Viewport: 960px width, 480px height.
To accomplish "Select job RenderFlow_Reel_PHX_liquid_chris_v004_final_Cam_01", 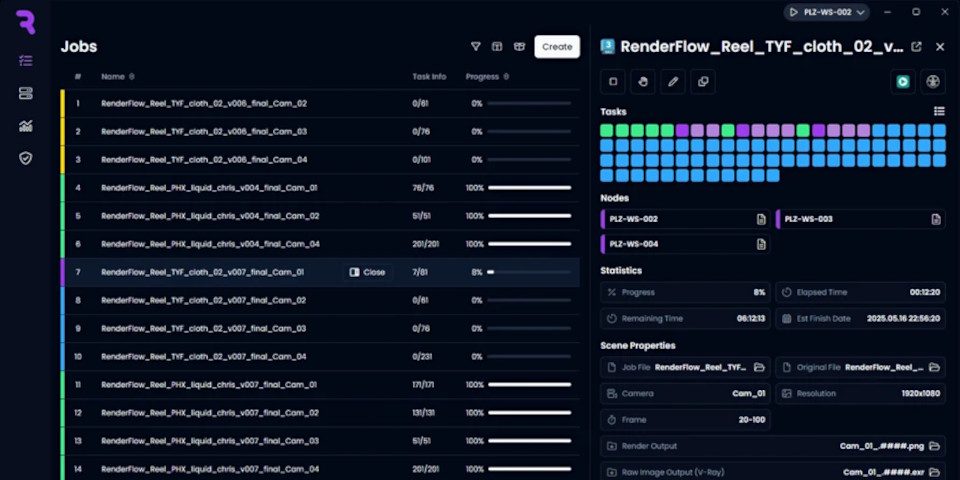I will coord(209,188).
